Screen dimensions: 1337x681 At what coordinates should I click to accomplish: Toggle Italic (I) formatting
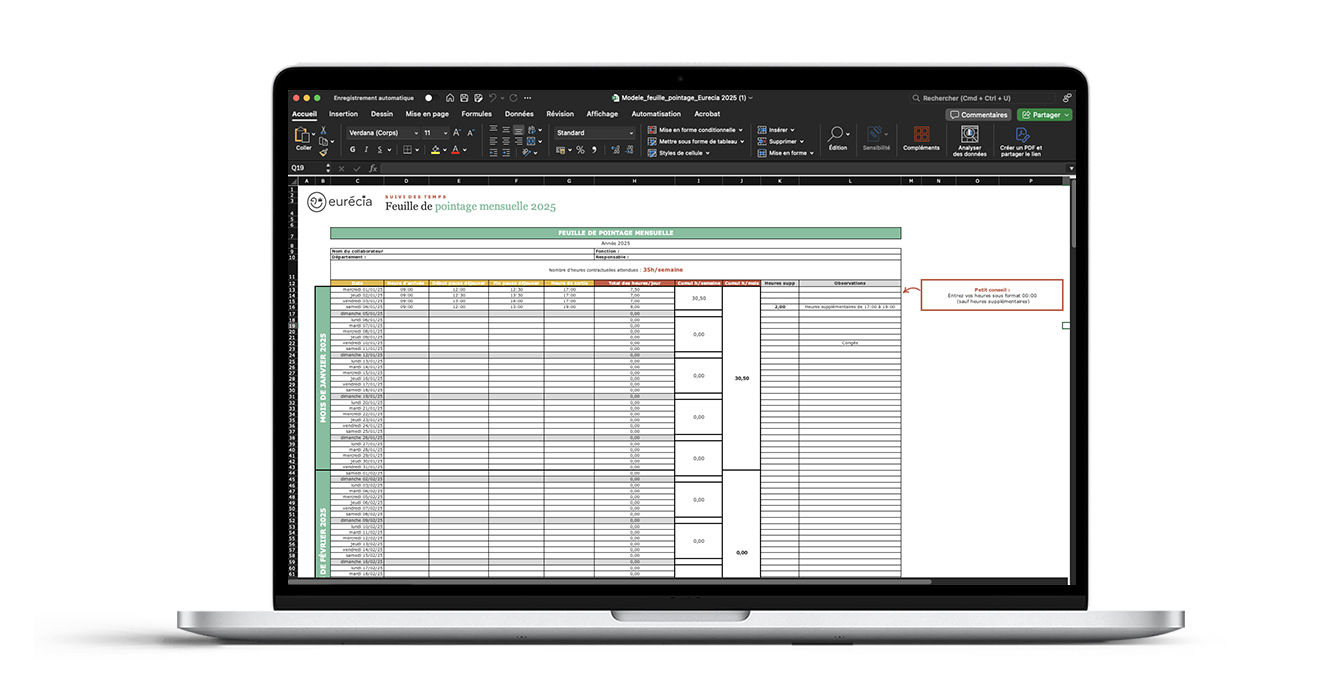coord(366,150)
